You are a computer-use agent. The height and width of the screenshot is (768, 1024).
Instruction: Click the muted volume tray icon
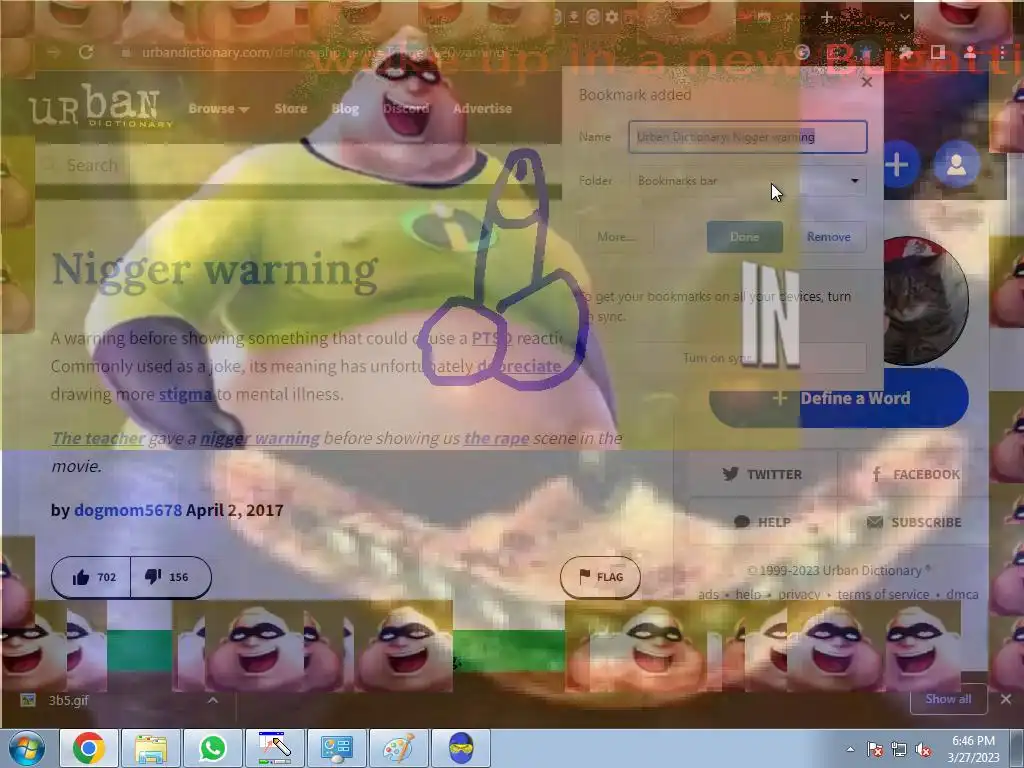(923, 749)
